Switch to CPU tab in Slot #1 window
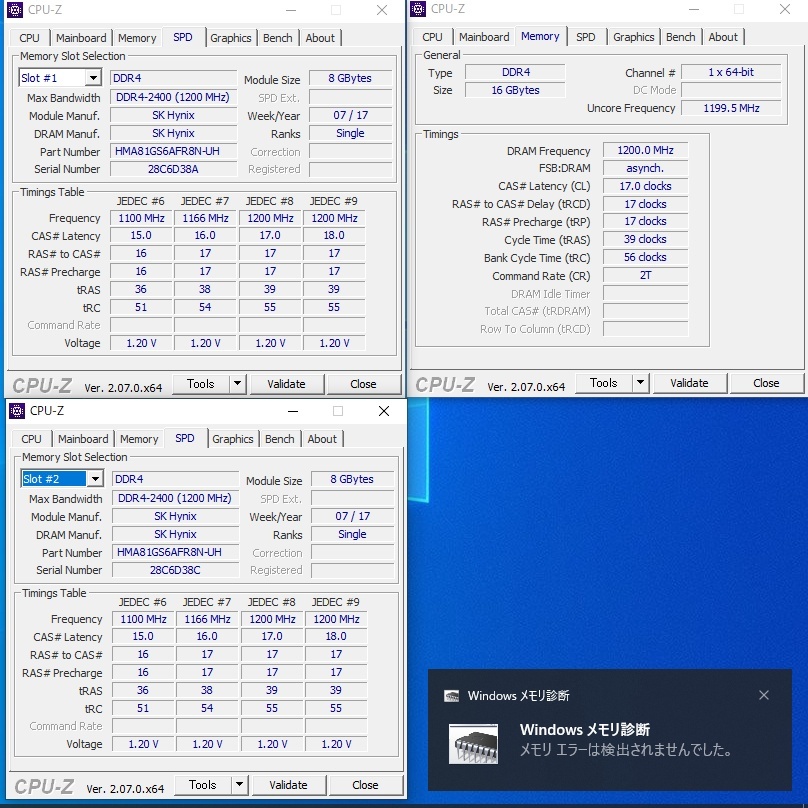The width and height of the screenshot is (808, 808). [29, 38]
